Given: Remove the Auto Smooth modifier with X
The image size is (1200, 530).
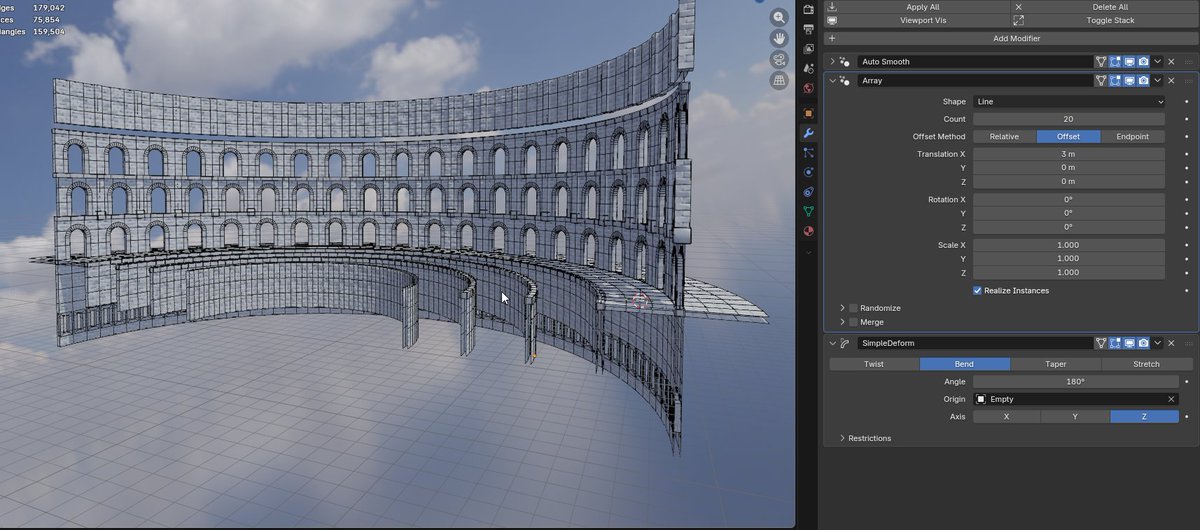Looking at the screenshot, I should (1171, 62).
